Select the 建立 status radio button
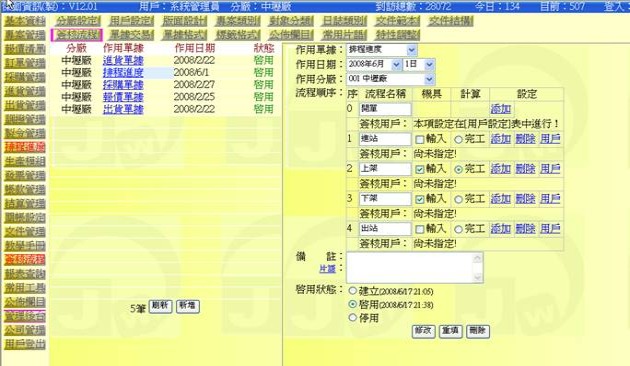Screen dimensions: 630x366 coord(353,290)
